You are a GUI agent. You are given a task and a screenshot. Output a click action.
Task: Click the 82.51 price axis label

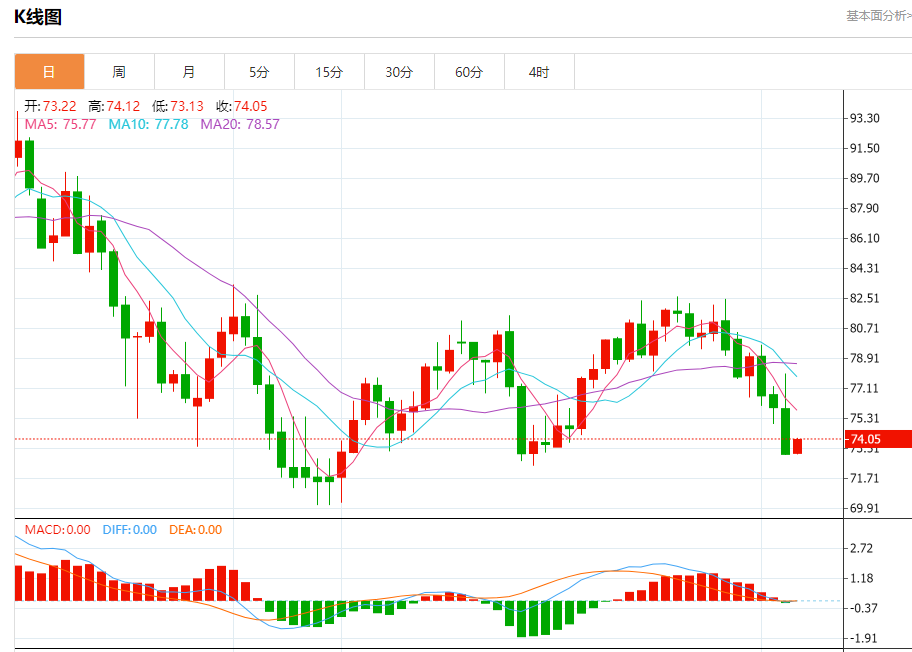[x=864, y=298]
